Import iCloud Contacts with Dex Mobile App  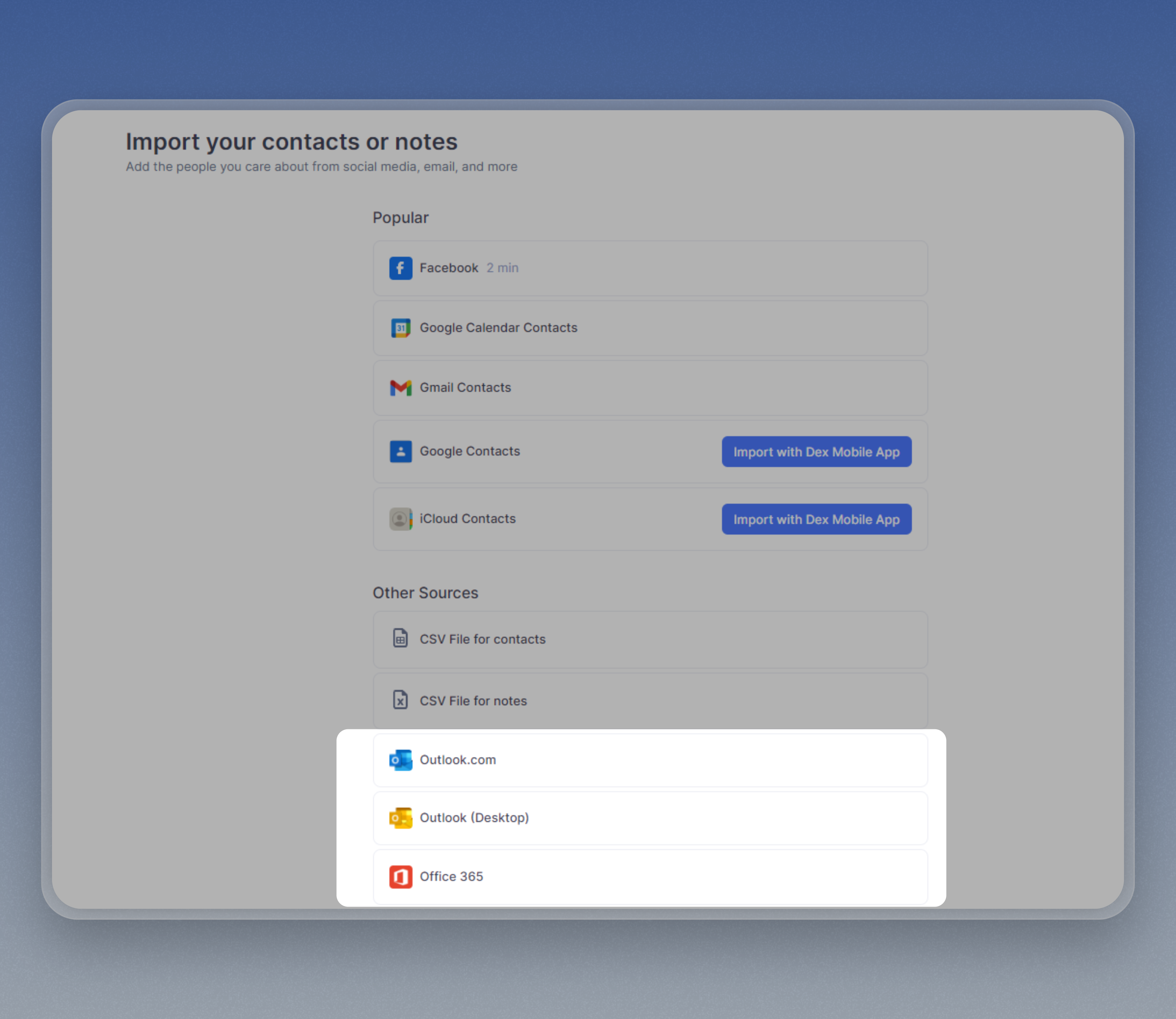(816, 519)
